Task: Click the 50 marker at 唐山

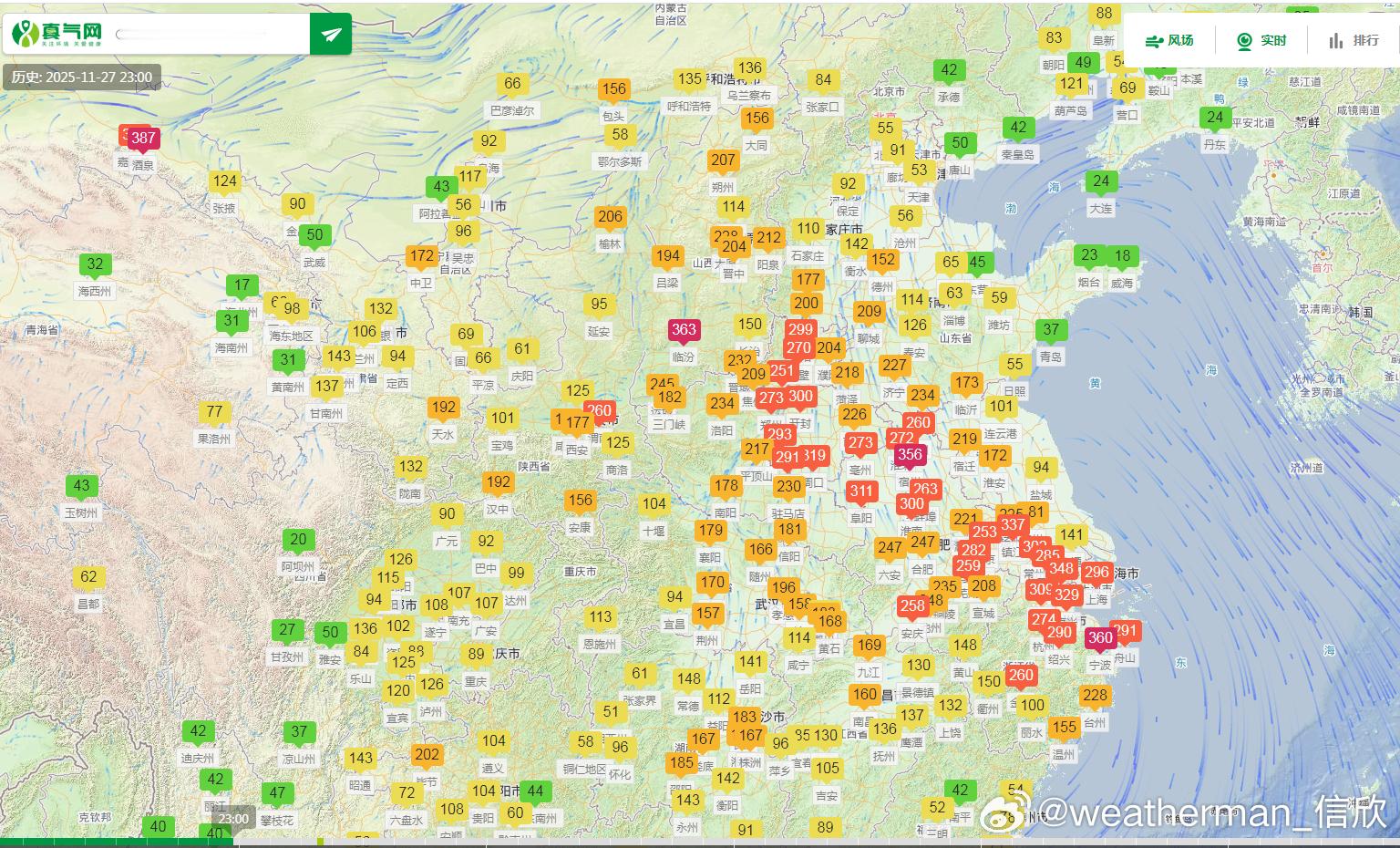Action: pos(960,142)
